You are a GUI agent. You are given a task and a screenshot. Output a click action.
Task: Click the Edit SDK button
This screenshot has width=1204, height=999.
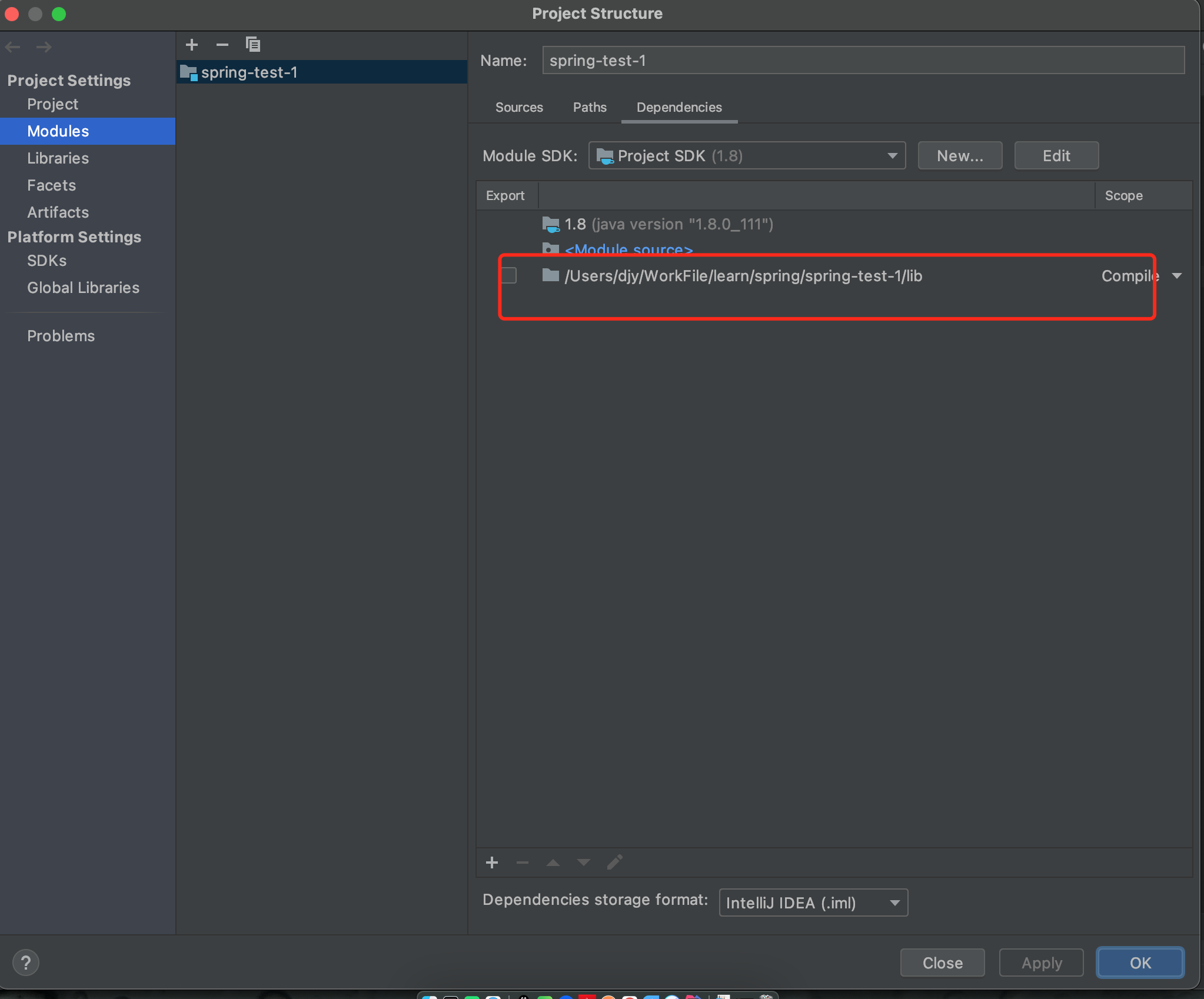point(1056,156)
